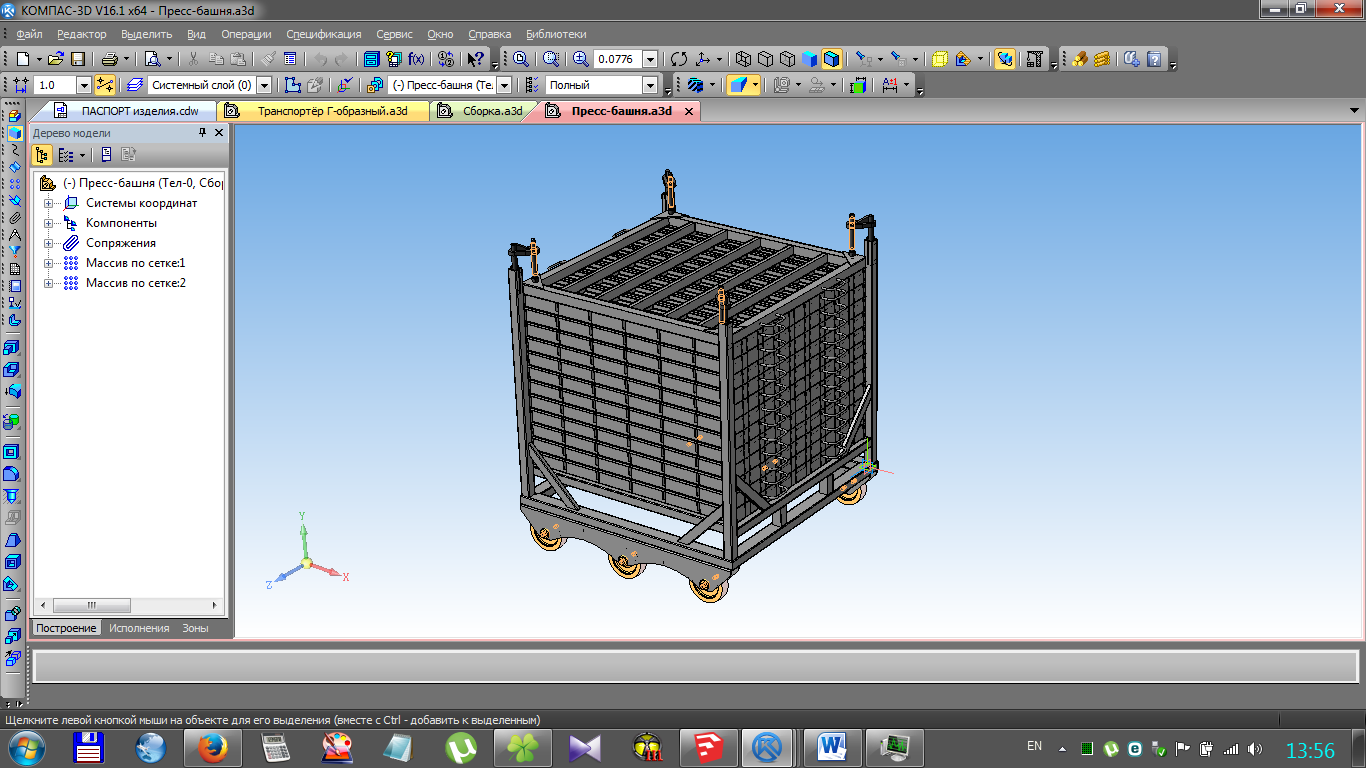Select Массив по сетке:1 in tree
This screenshot has height=768, width=1366.
click(135, 263)
